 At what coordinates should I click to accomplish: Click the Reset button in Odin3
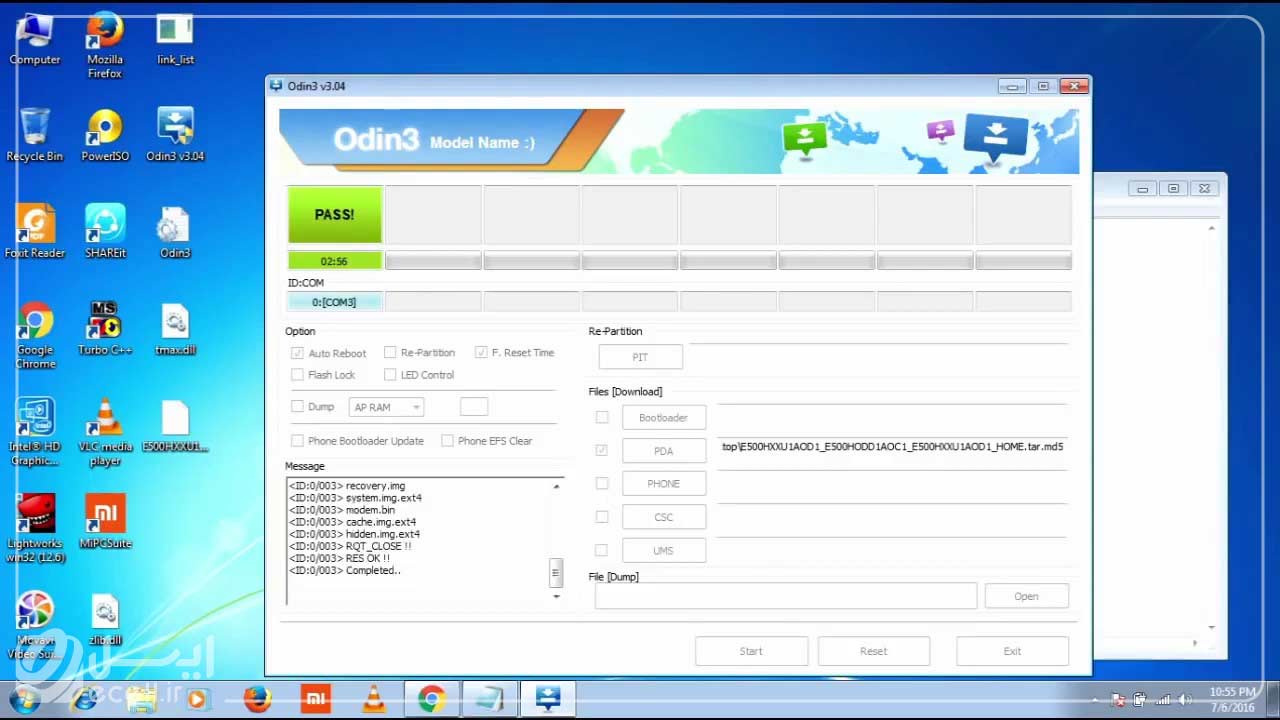pos(873,651)
